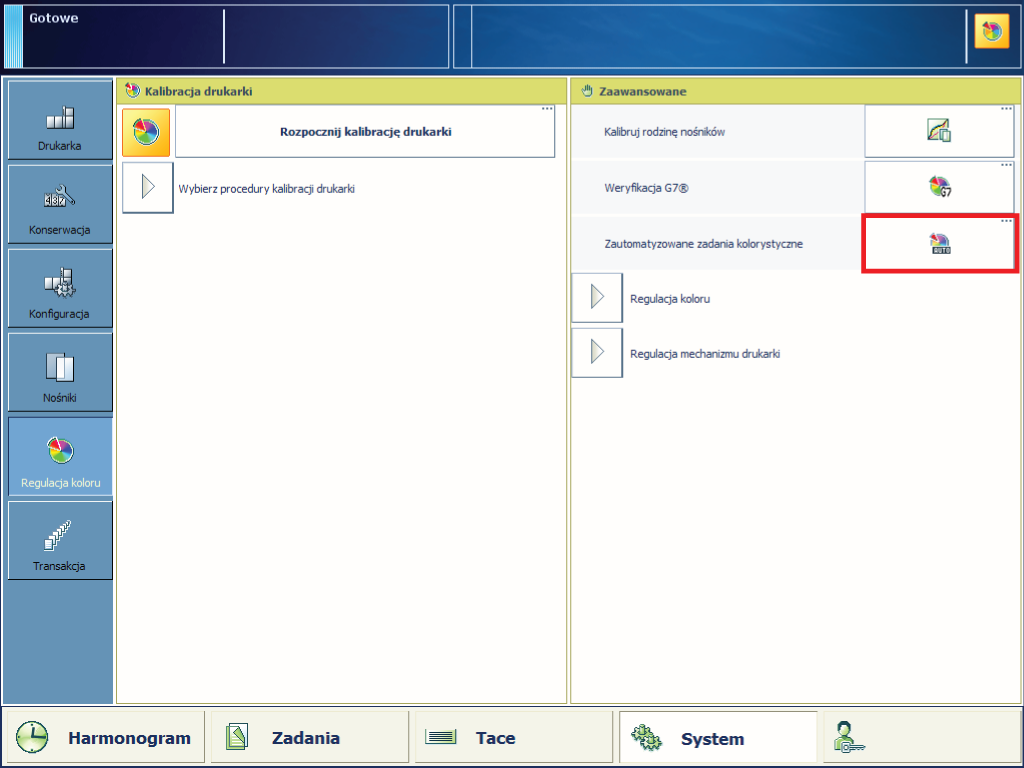Select Regulacja koloru in the sidebar
This screenshot has width=1024, height=768.
[x=60, y=457]
